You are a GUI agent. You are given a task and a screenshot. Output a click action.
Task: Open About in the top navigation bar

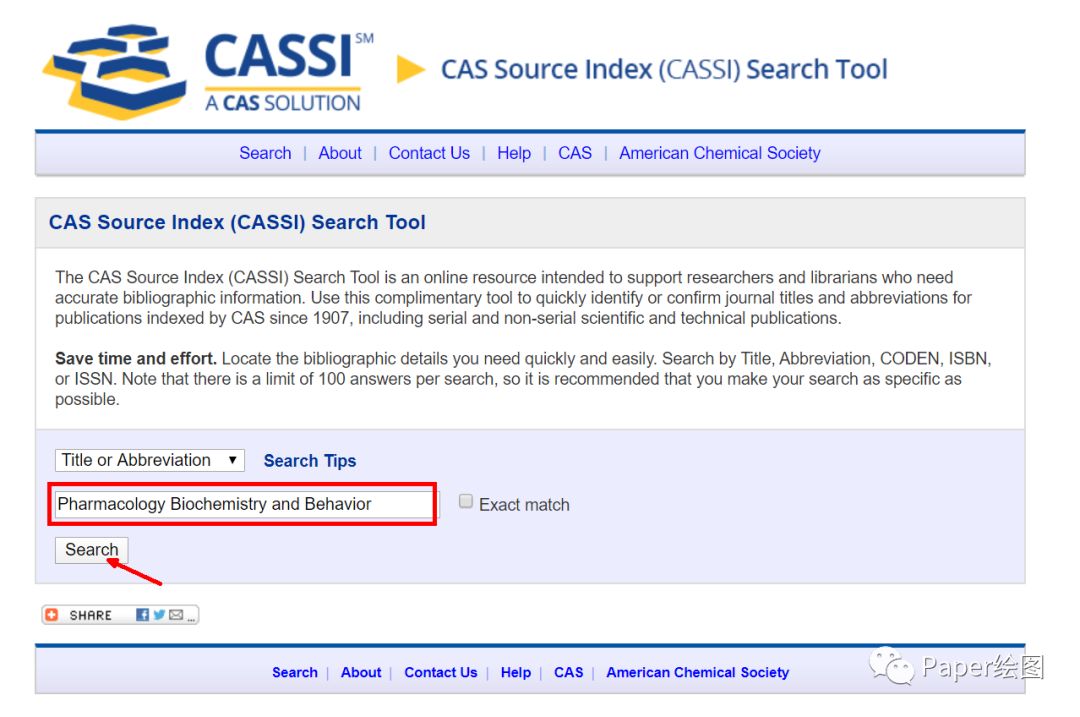pos(340,153)
